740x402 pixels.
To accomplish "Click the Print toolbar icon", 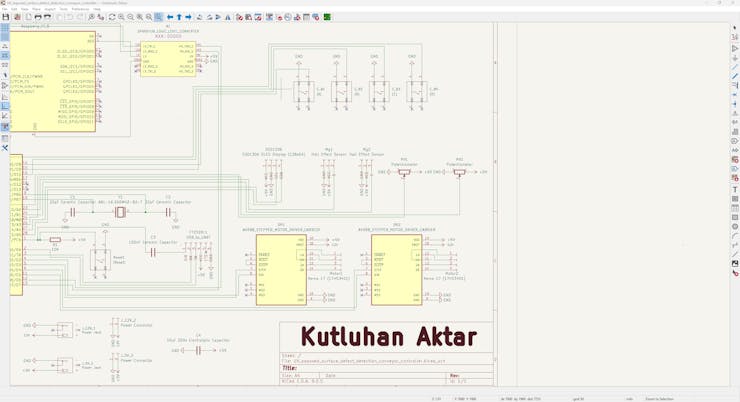I will click(x=38, y=17).
